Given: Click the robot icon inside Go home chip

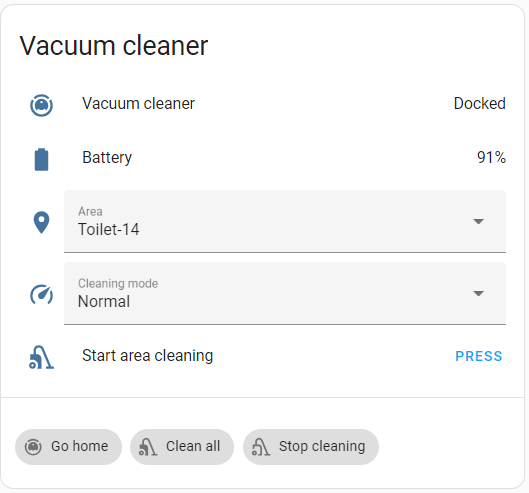Looking at the screenshot, I should [33, 447].
